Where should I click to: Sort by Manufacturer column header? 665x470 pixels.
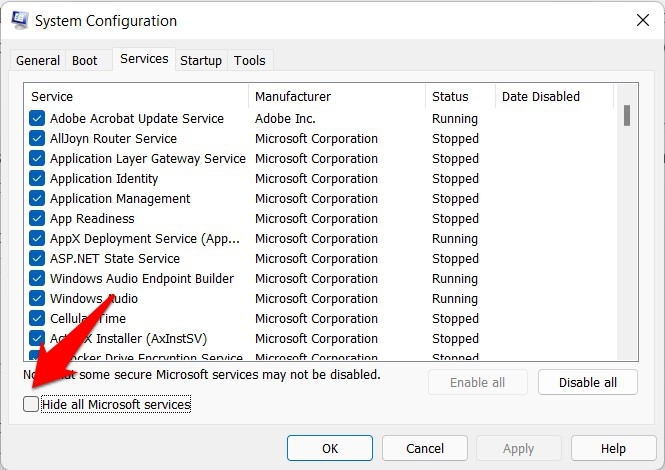coord(337,96)
